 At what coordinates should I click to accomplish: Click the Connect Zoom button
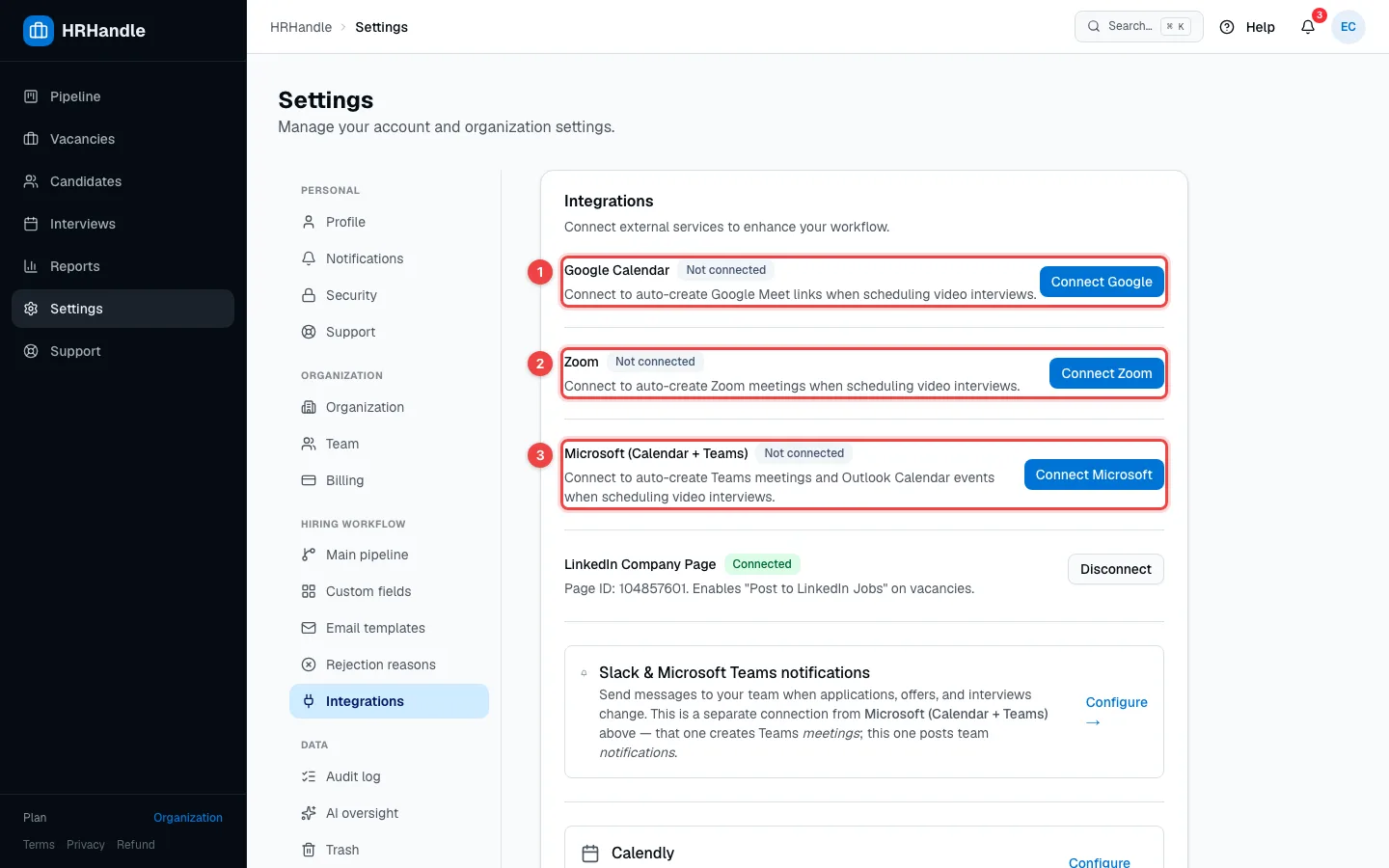(1106, 373)
